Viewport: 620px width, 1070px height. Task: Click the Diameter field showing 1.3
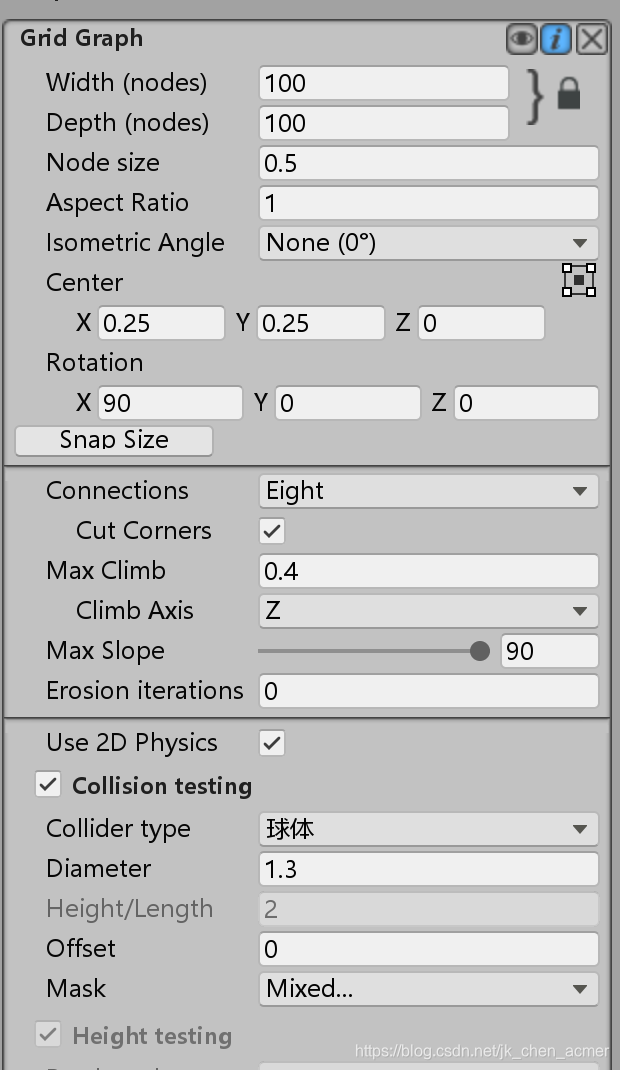pyautogui.click(x=428, y=868)
